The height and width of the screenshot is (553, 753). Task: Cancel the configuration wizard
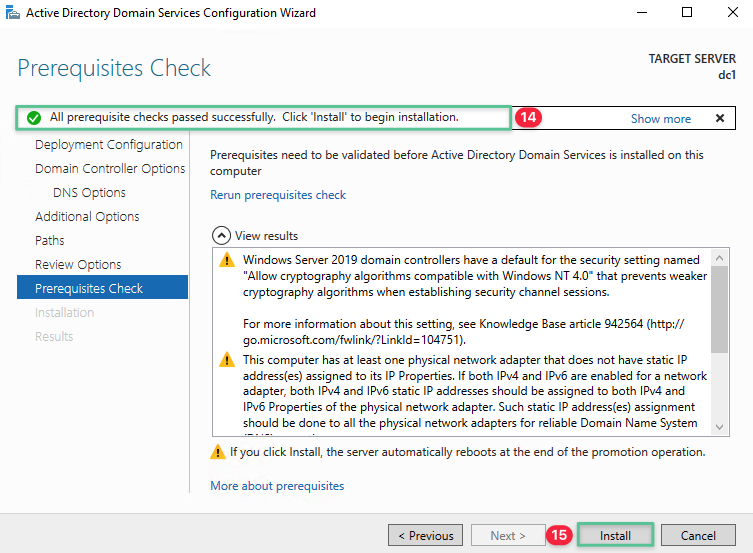click(x=698, y=535)
